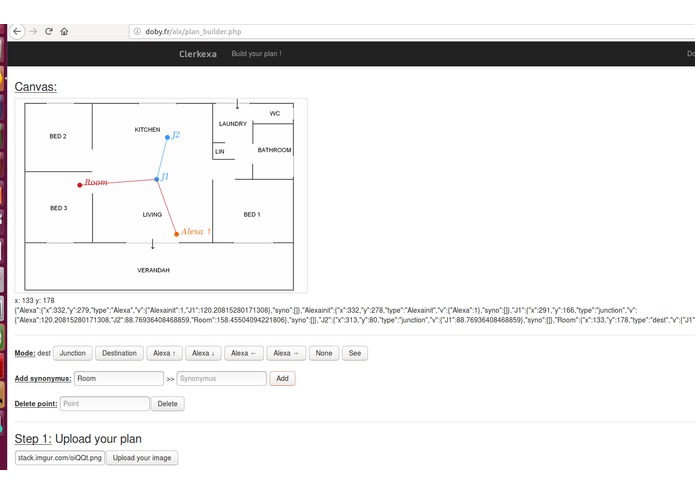Choose Alexa up-arrow mode button
This screenshot has width=695, height=494.
point(164,353)
